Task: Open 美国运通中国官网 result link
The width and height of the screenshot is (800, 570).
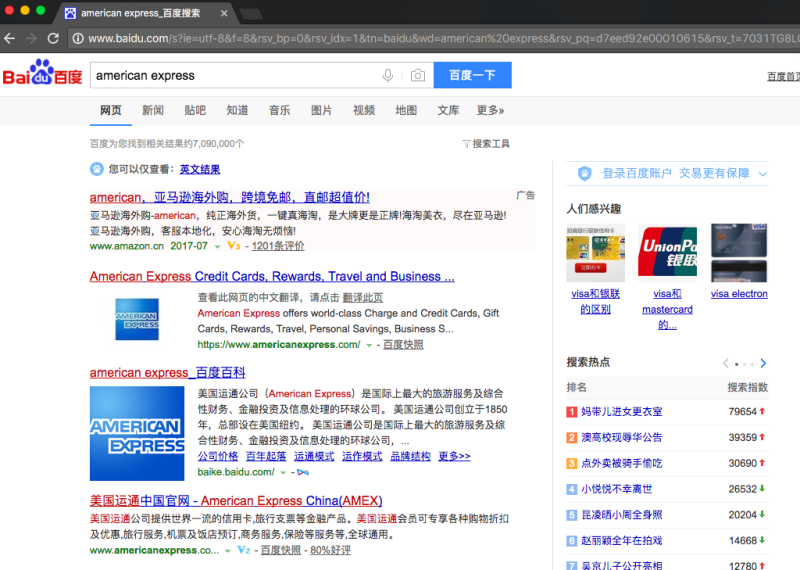Action: (236, 501)
